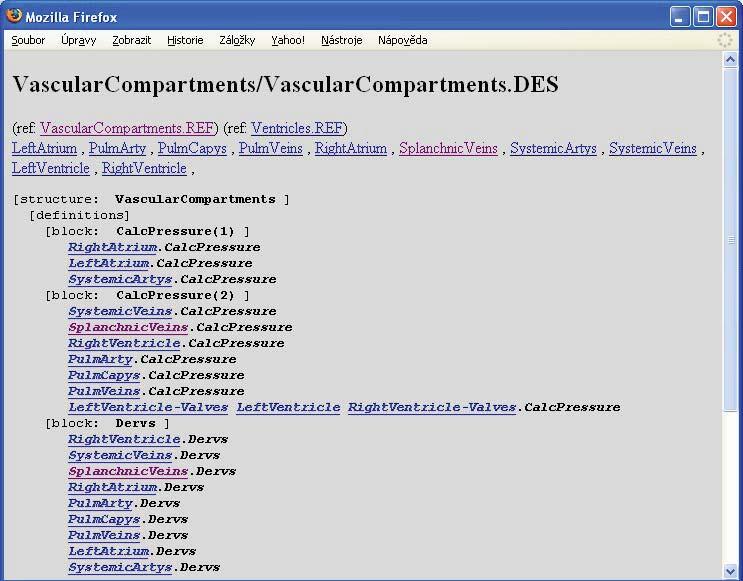Image resolution: width=743 pixels, height=581 pixels.
Task: Open the Yahoo! menu
Action: click(288, 40)
